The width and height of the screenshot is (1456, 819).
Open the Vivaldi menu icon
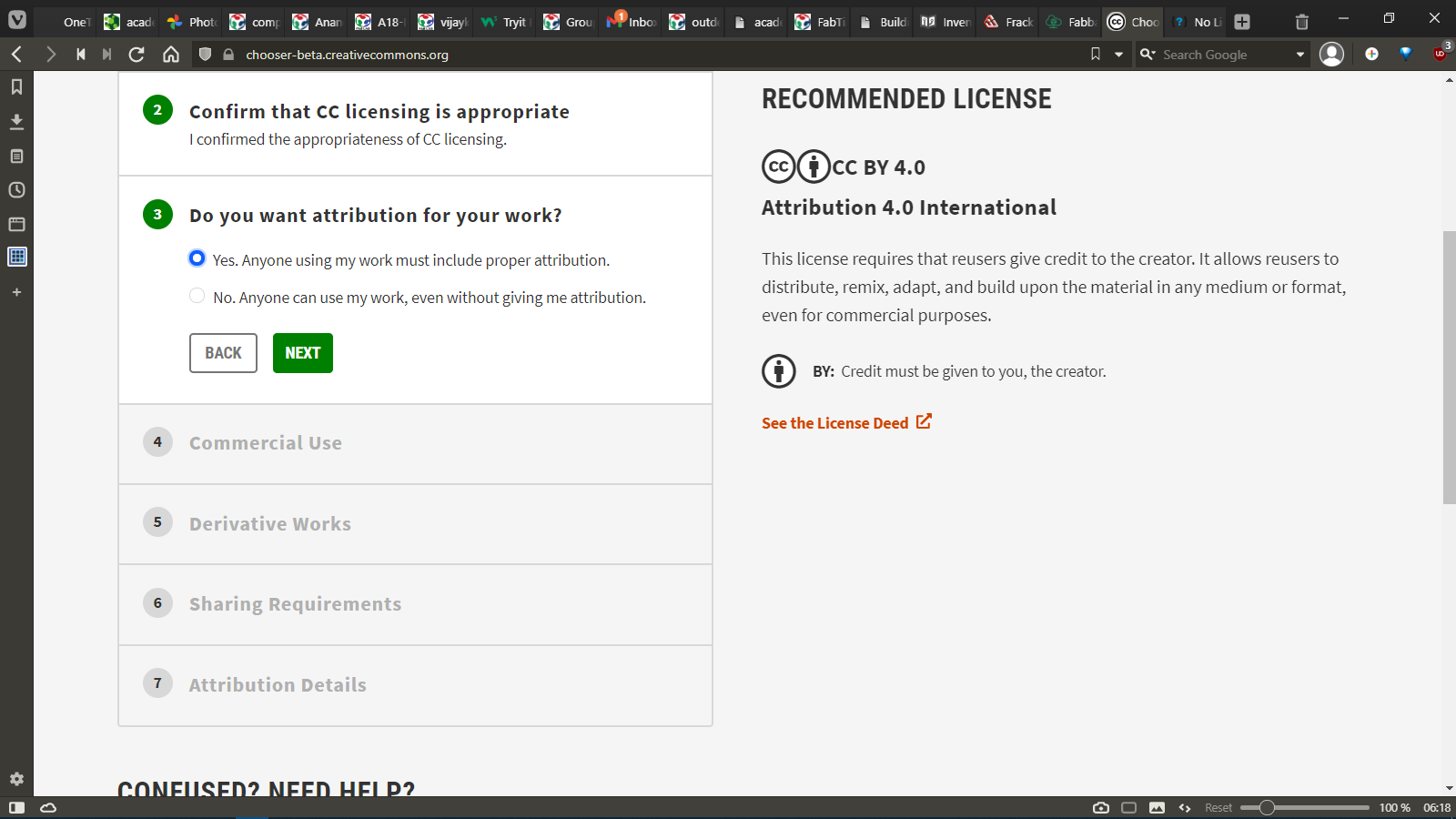(17, 20)
